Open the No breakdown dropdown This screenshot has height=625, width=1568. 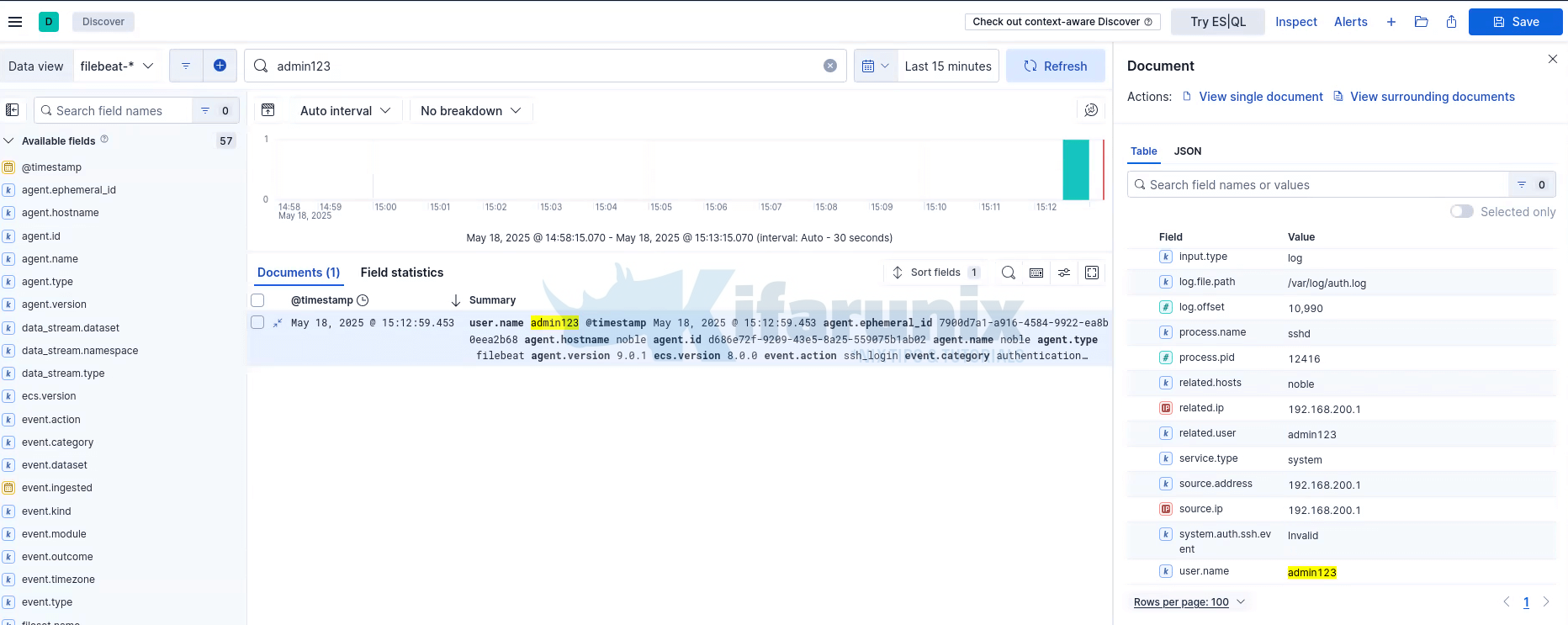pyautogui.click(x=470, y=110)
